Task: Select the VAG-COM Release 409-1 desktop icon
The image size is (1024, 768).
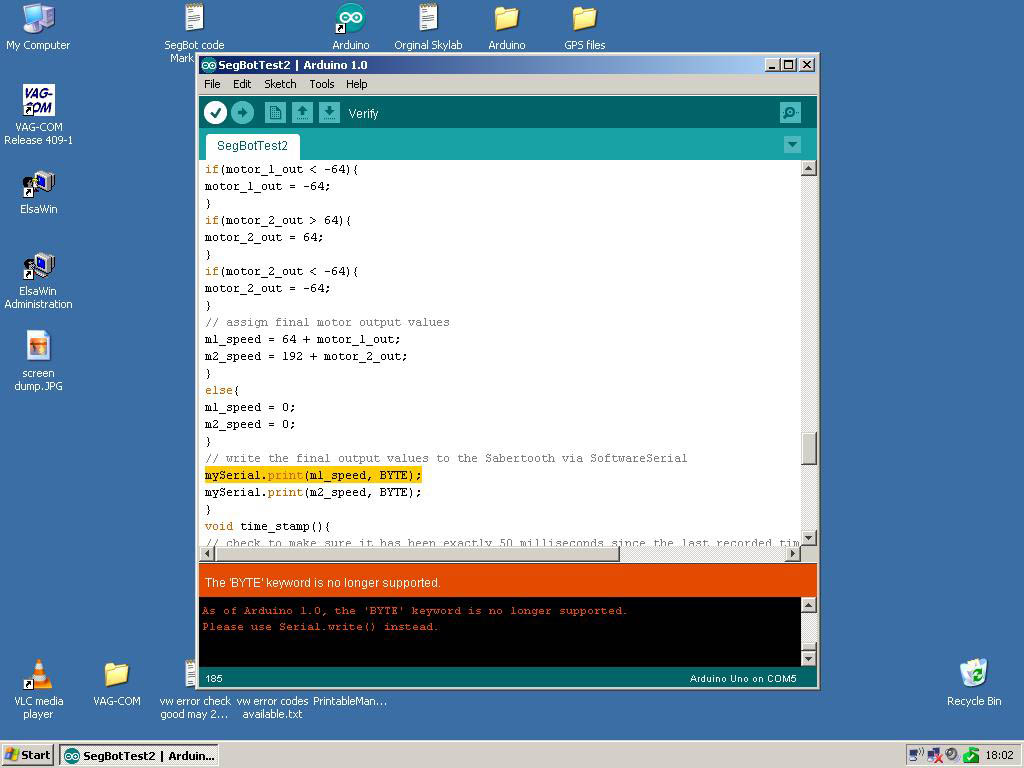Action: 39,115
